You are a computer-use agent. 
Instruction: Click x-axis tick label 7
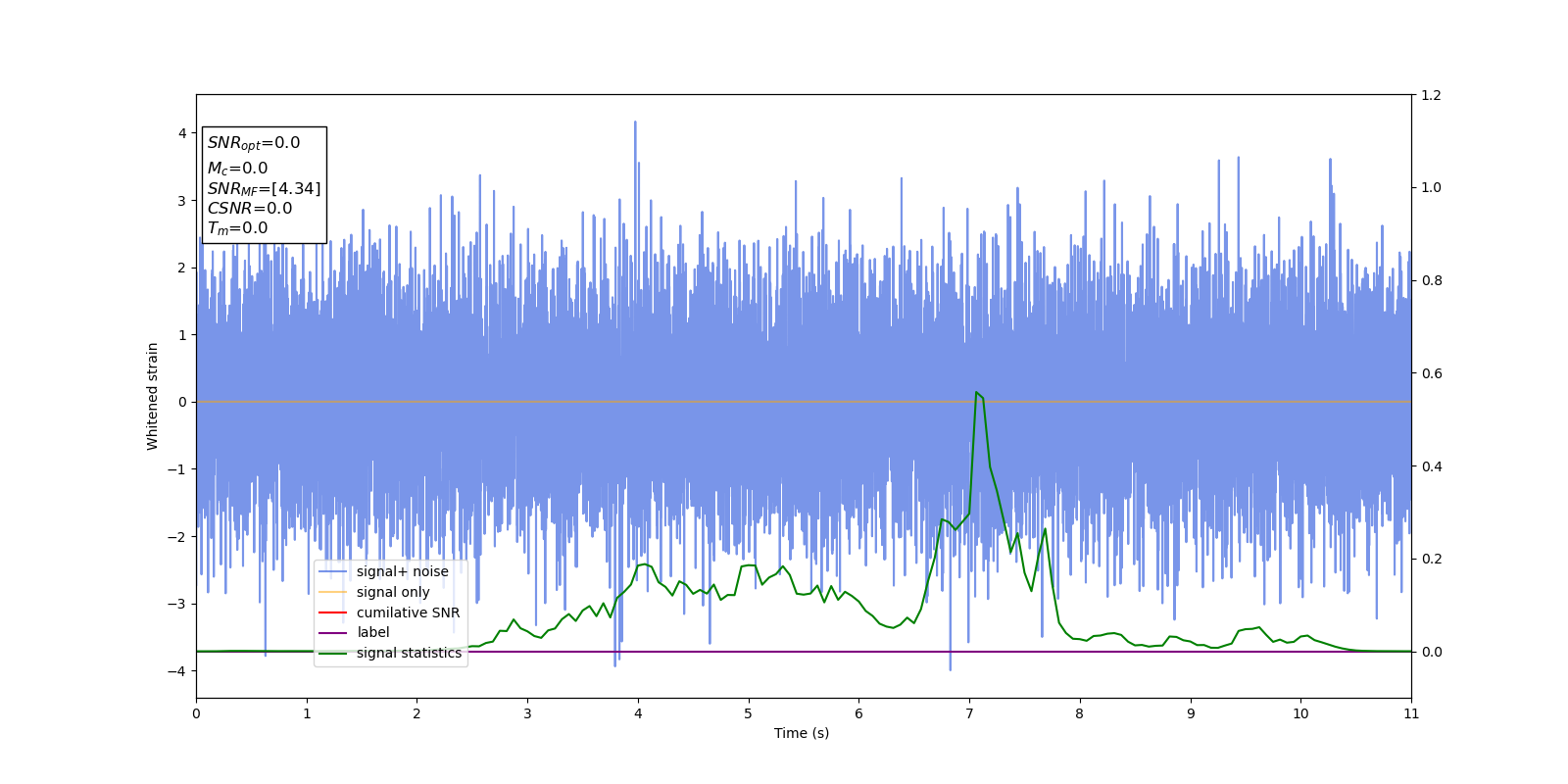[969, 713]
